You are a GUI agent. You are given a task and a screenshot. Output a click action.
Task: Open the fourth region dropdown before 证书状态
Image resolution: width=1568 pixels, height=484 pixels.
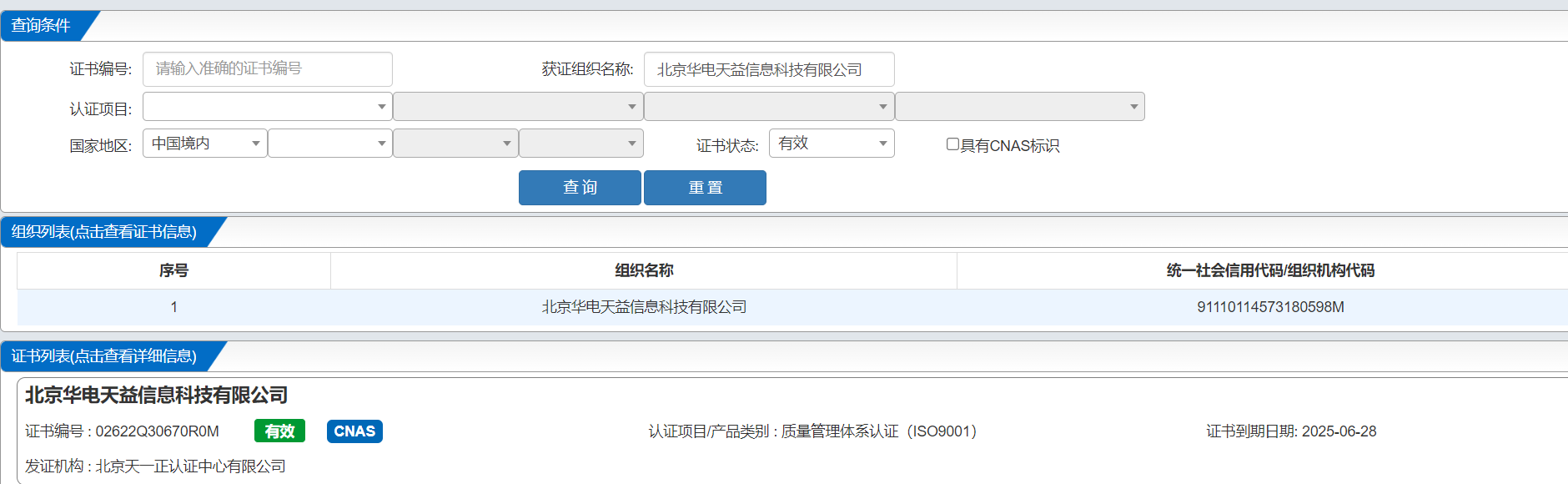coord(581,144)
